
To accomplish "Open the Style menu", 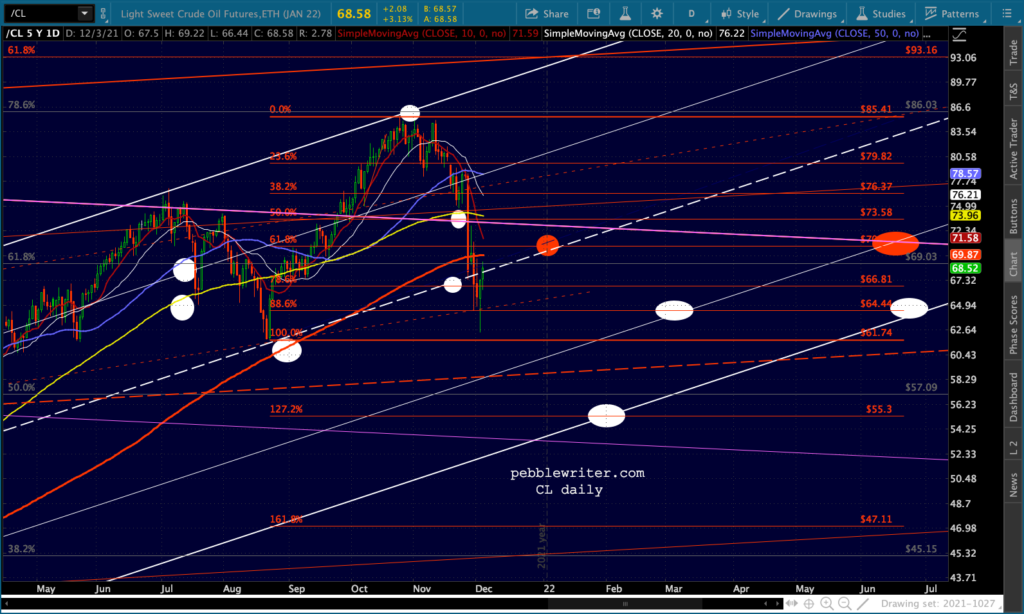I will point(740,13).
